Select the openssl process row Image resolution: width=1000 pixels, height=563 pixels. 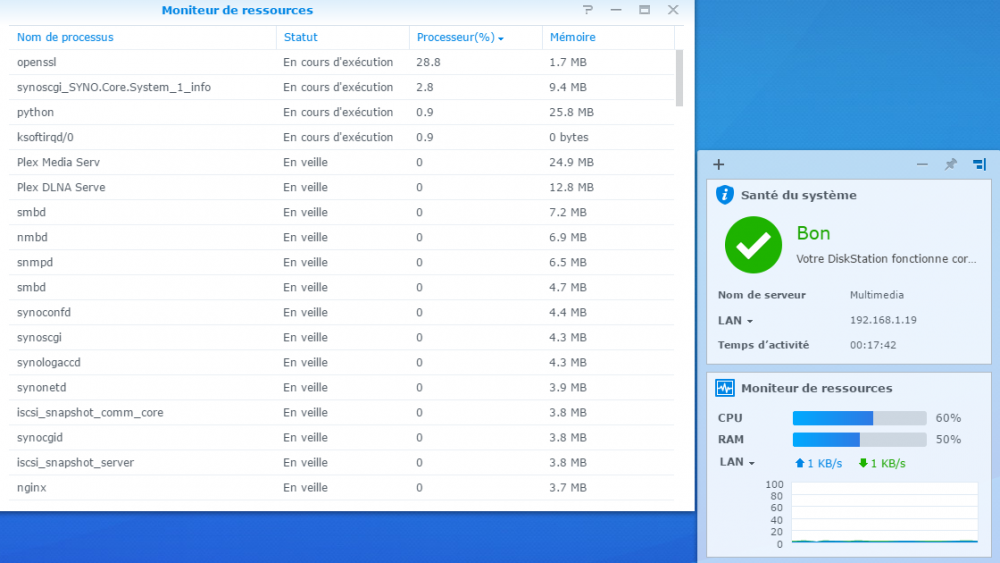coord(341,62)
